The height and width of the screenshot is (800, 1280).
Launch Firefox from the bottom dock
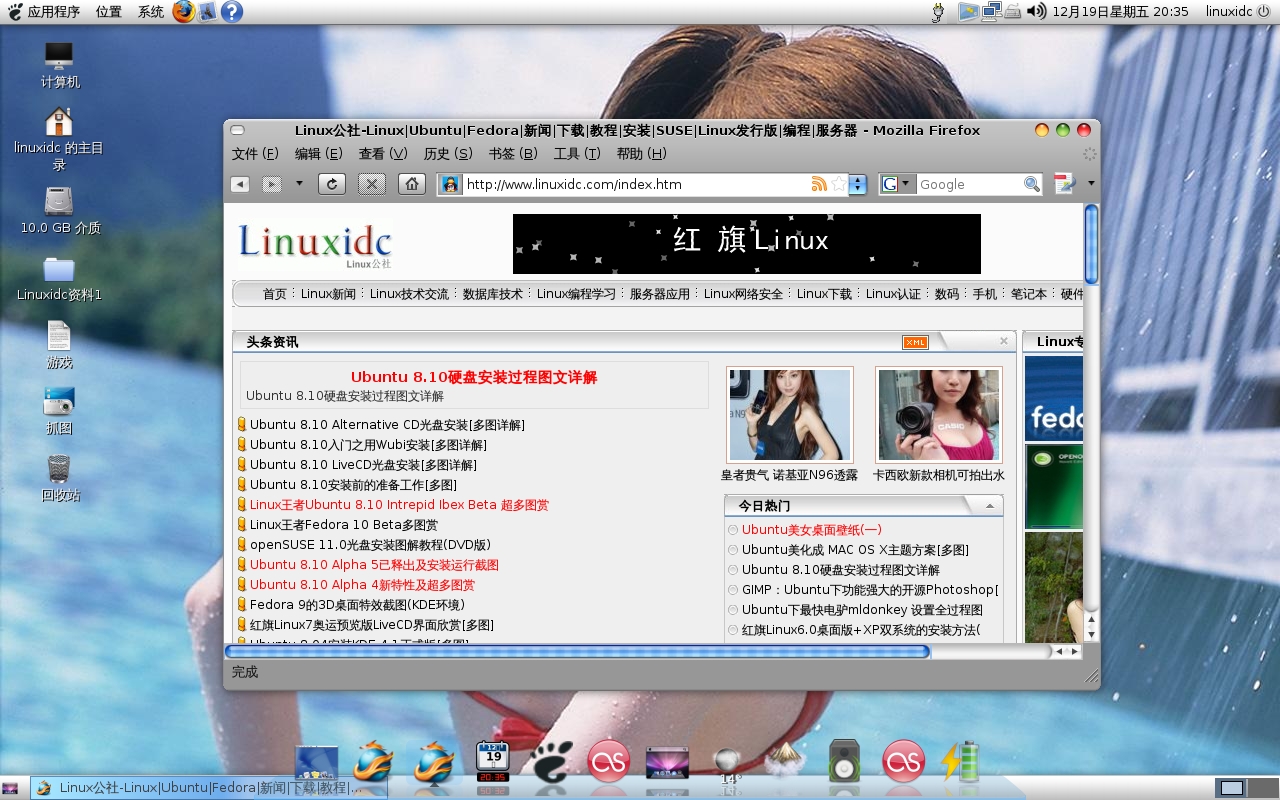click(370, 760)
